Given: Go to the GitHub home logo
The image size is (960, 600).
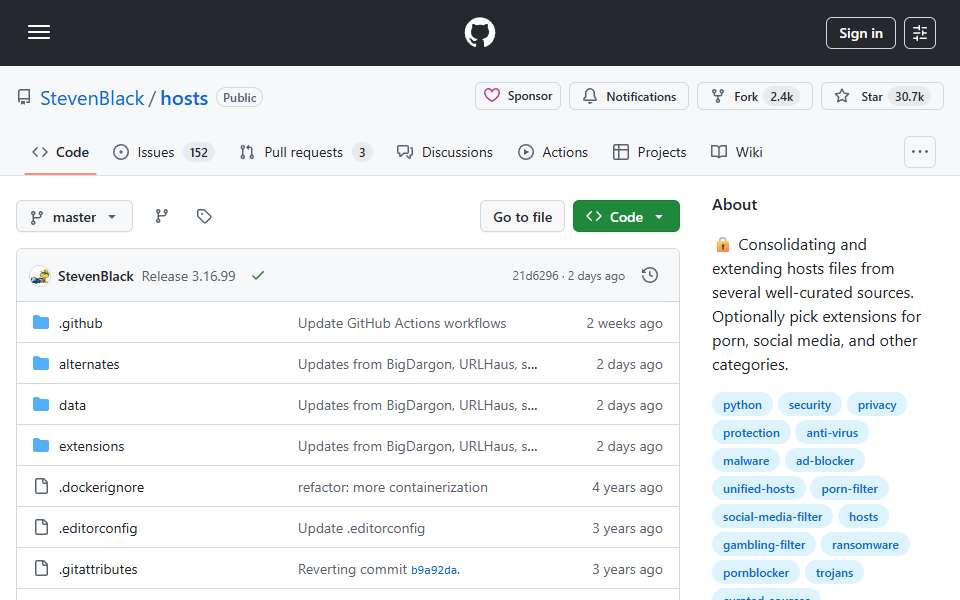Looking at the screenshot, I should point(479,32).
